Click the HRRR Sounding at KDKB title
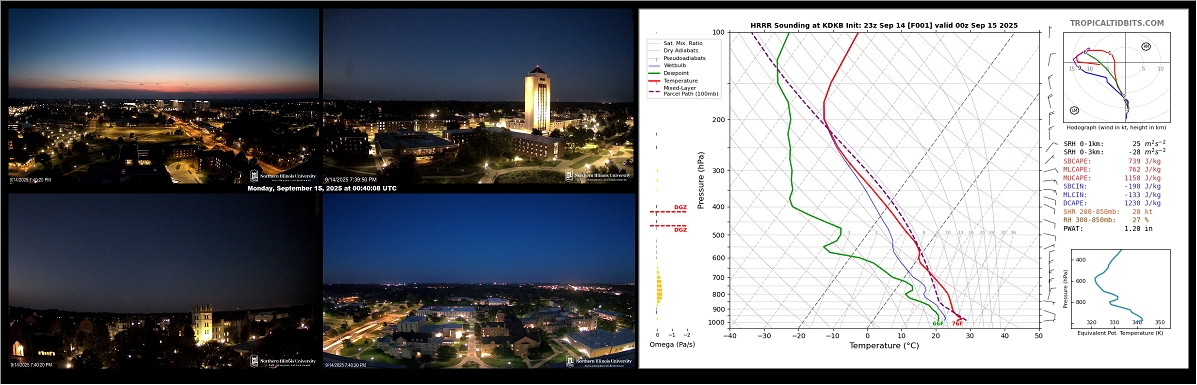The height and width of the screenshot is (385, 1197). point(884,25)
